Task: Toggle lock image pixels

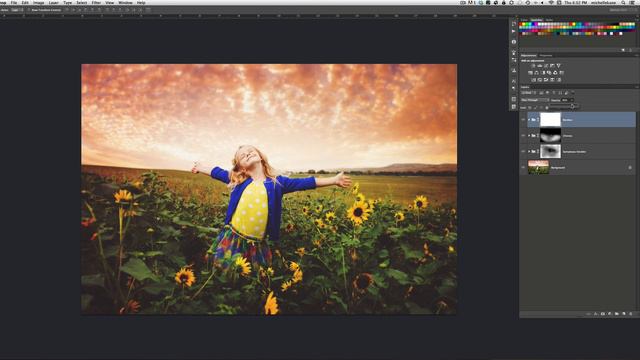Action: click(x=535, y=108)
